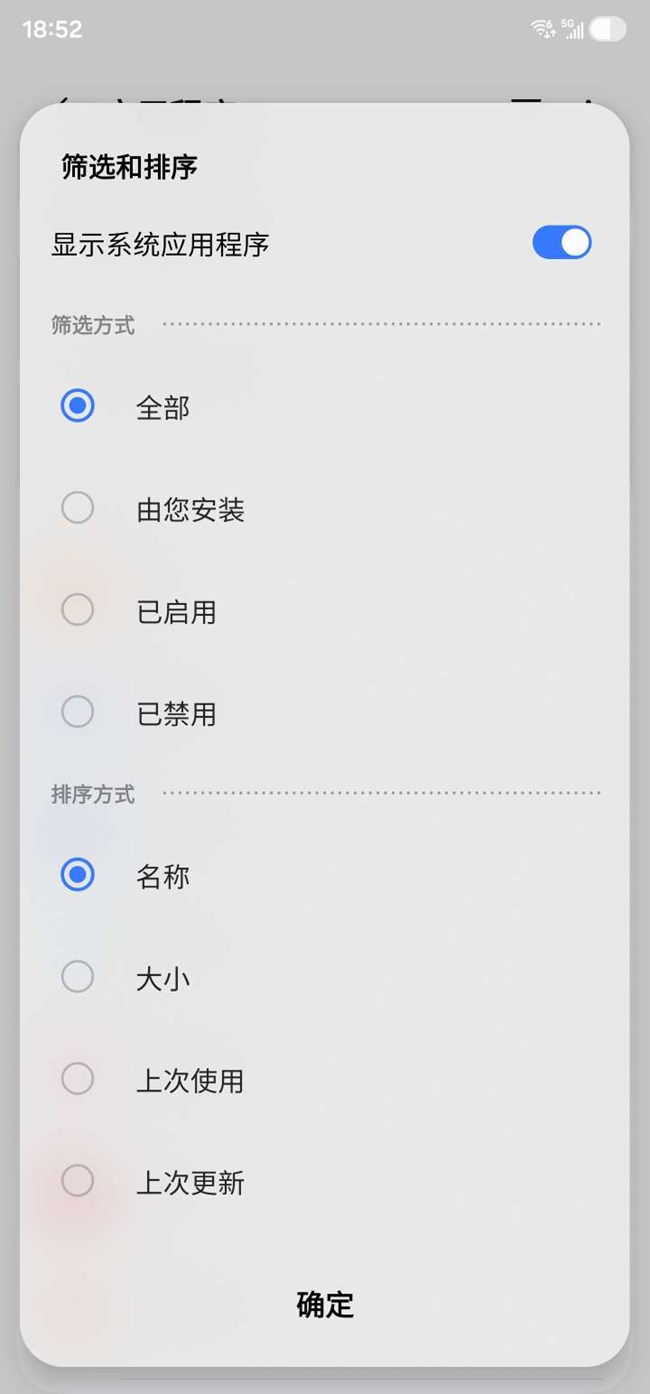The image size is (650, 1394).
Task: Tap the battery indicator in status bar
Action: point(607,29)
